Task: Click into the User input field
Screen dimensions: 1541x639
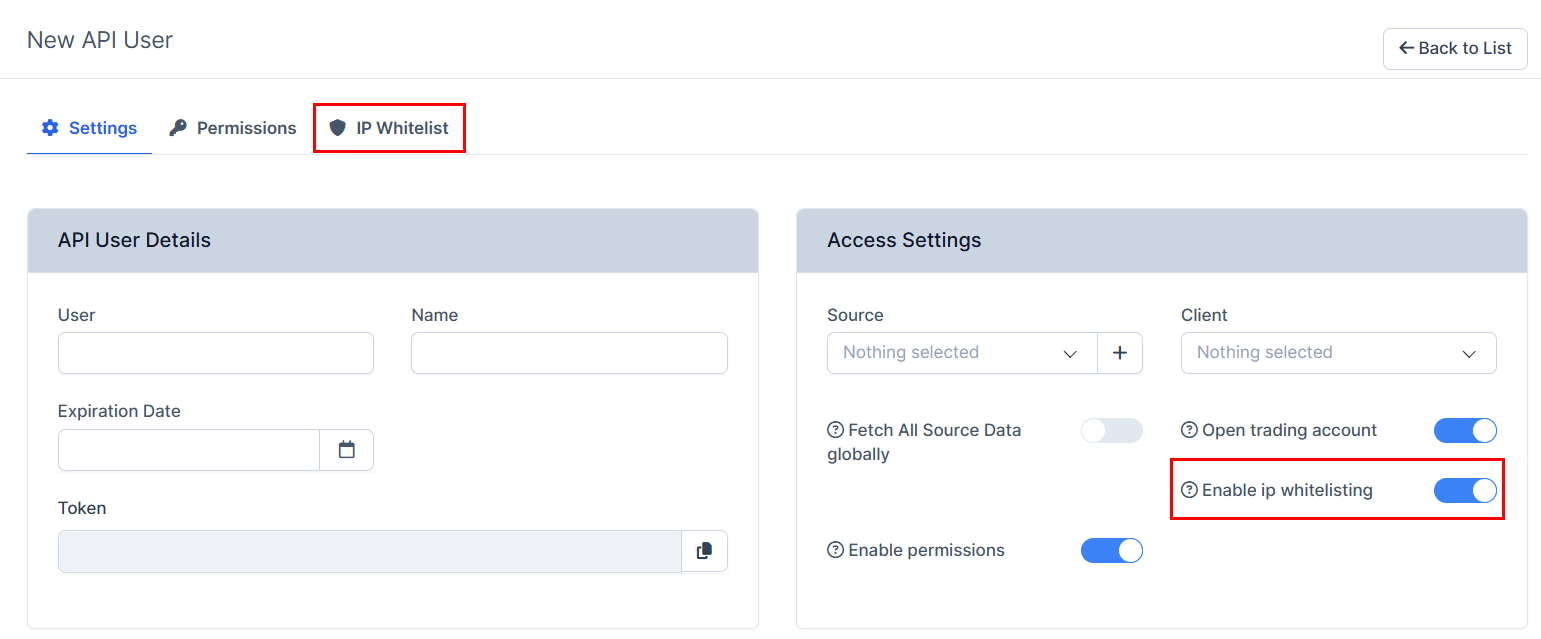Action: coord(216,353)
